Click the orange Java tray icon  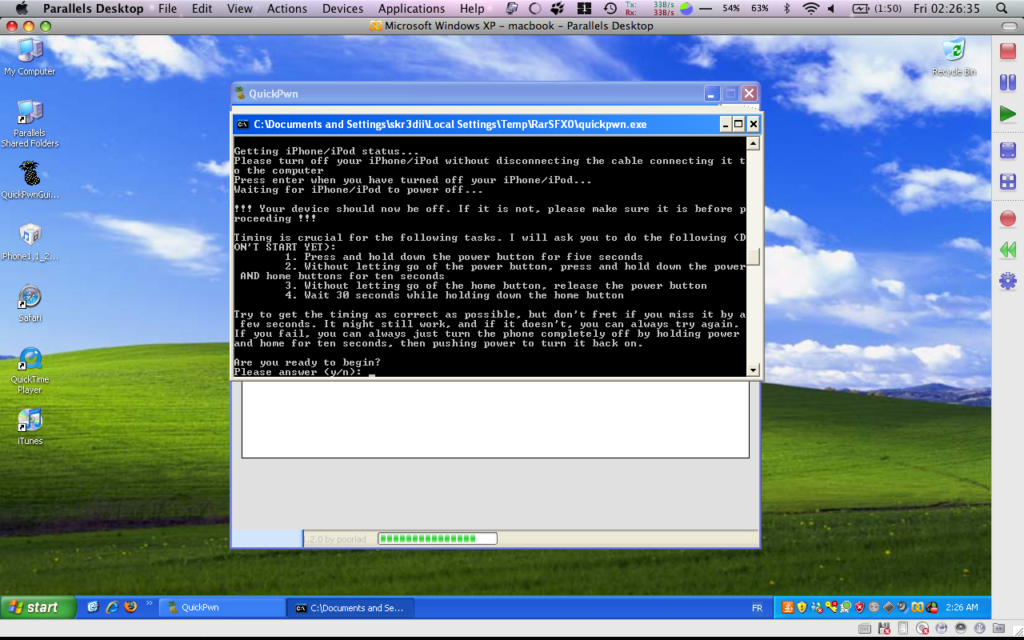click(x=788, y=607)
